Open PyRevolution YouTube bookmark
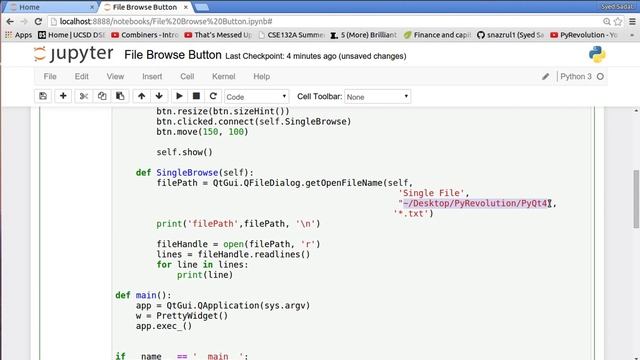This screenshot has width=640, height=360. tap(584, 35)
